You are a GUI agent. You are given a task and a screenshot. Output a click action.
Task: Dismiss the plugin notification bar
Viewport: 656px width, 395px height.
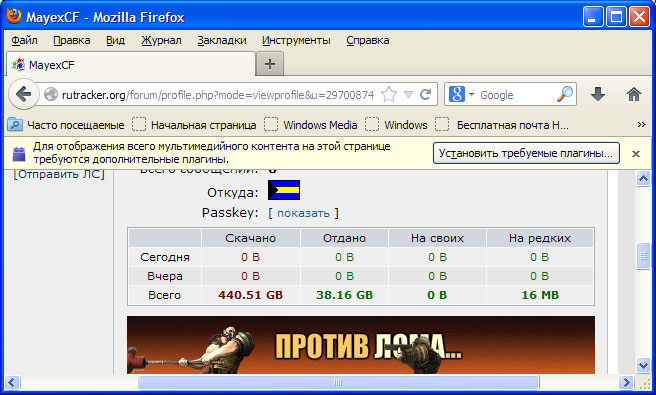tap(636, 154)
